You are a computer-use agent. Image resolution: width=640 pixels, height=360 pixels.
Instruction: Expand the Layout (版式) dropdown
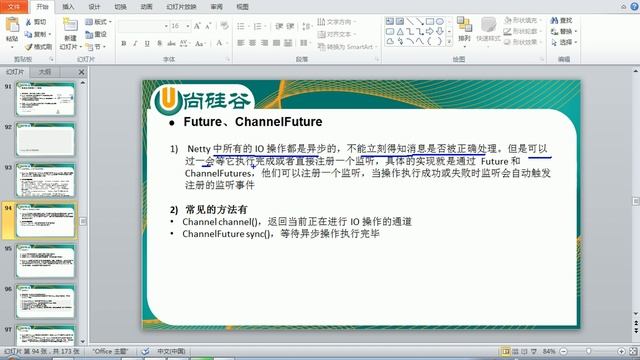pyautogui.click(x=98, y=22)
